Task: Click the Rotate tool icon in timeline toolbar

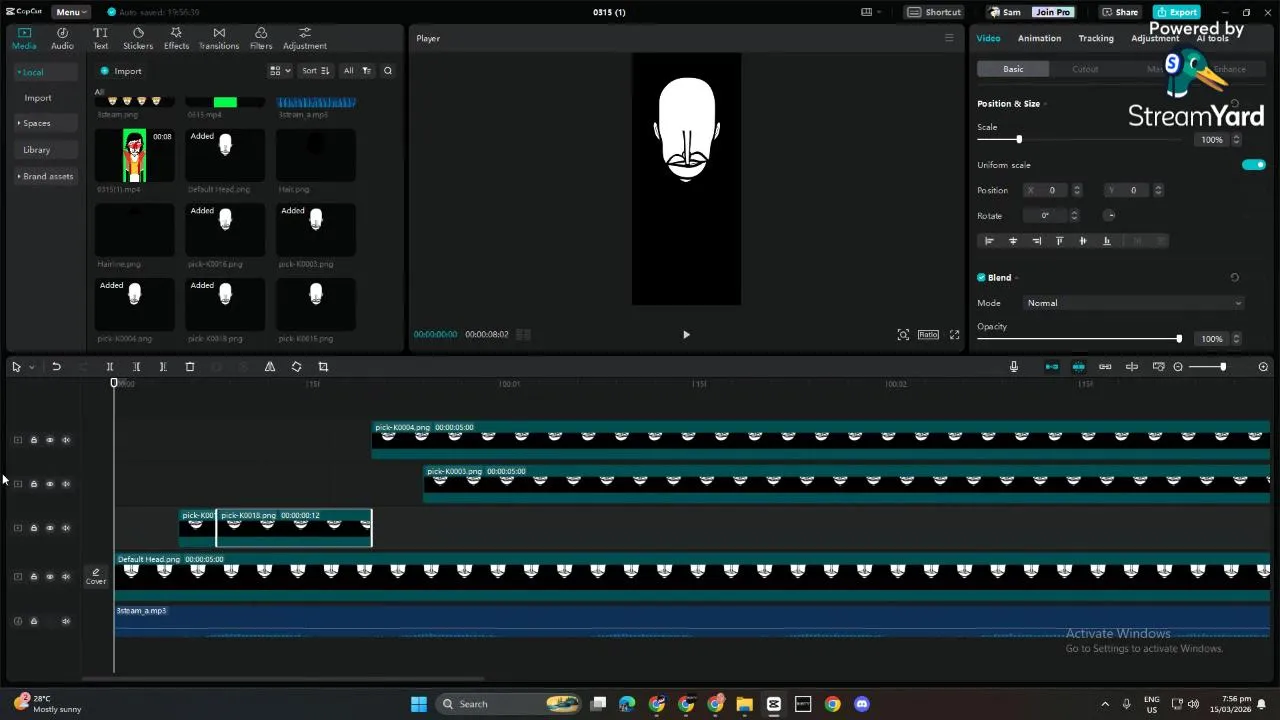Action: (296, 367)
